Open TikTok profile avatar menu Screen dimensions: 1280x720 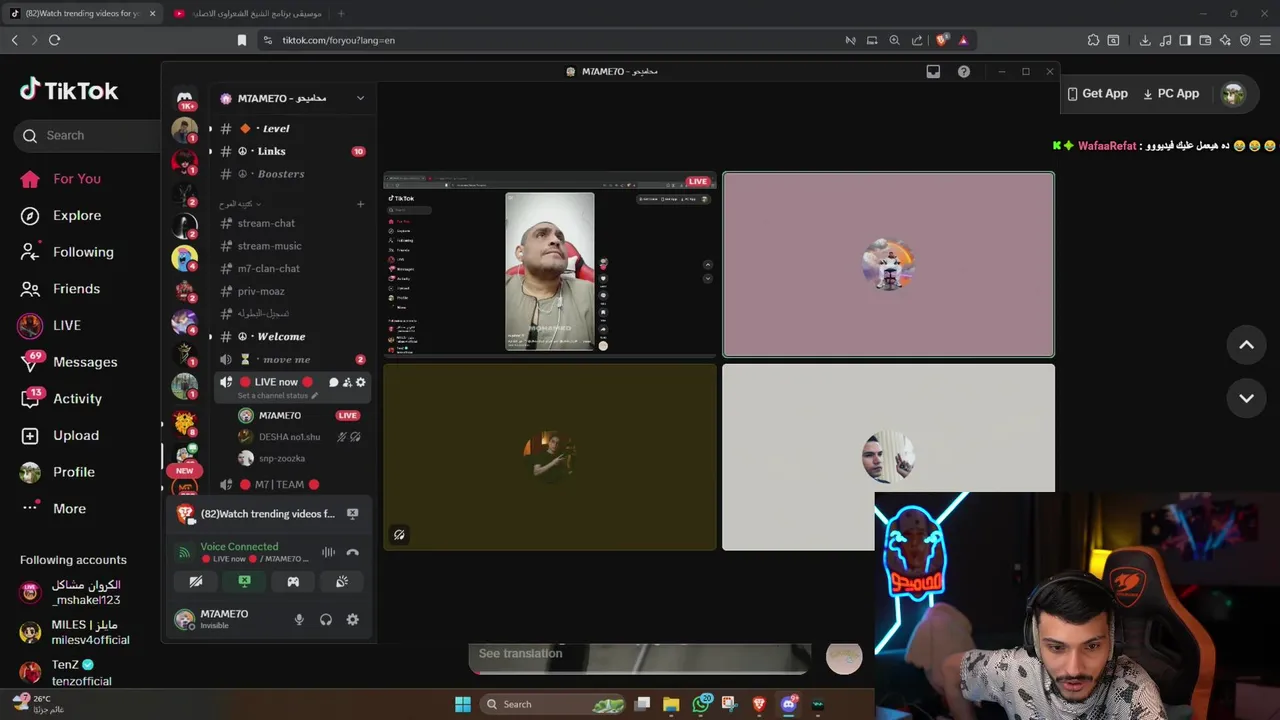pos(1233,94)
